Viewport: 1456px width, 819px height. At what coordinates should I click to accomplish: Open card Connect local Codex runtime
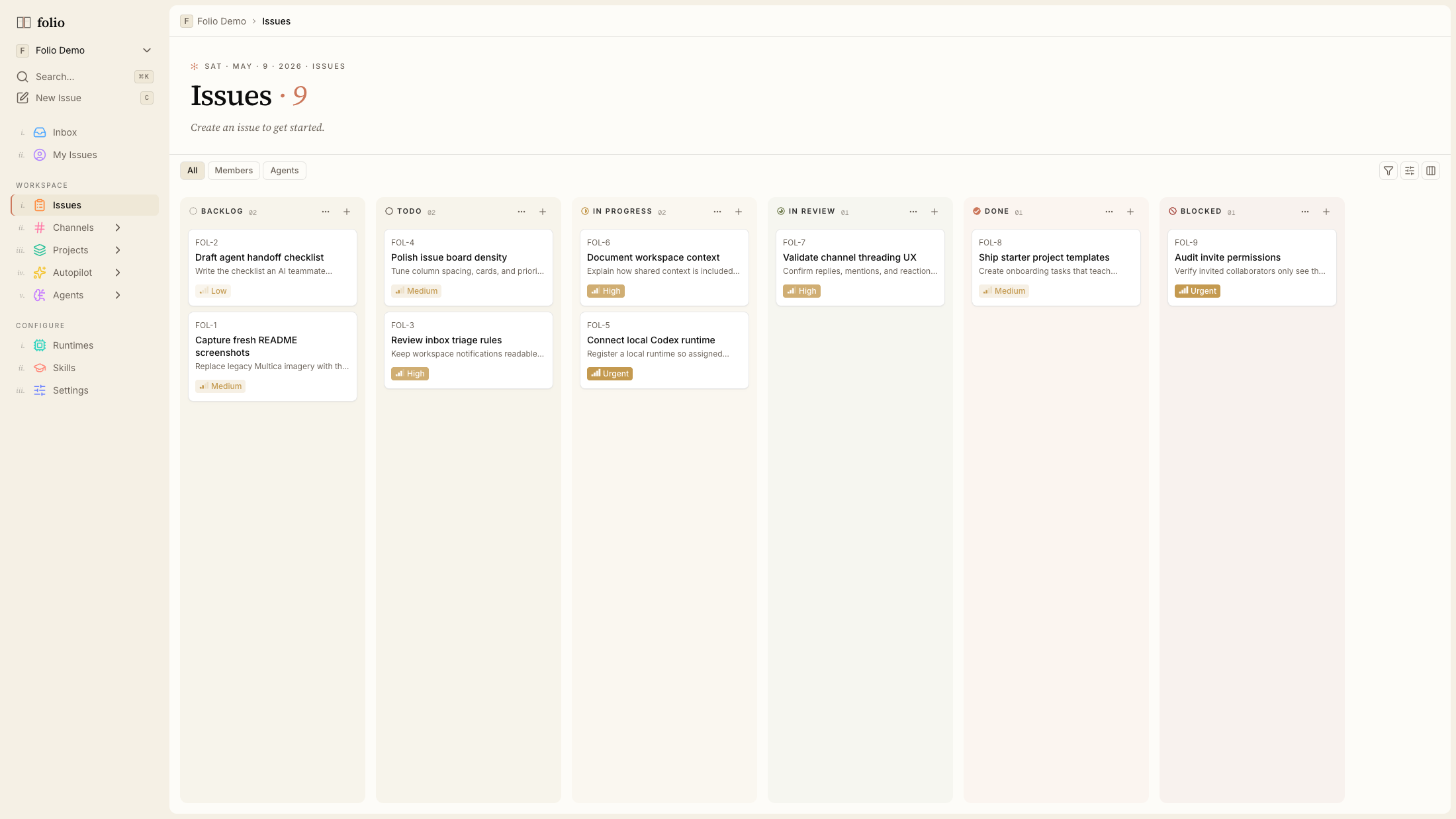(664, 350)
